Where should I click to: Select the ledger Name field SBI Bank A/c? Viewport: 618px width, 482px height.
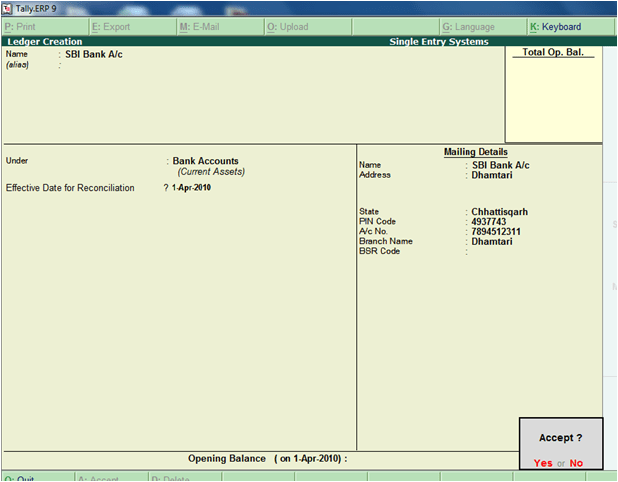[x=94, y=54]
